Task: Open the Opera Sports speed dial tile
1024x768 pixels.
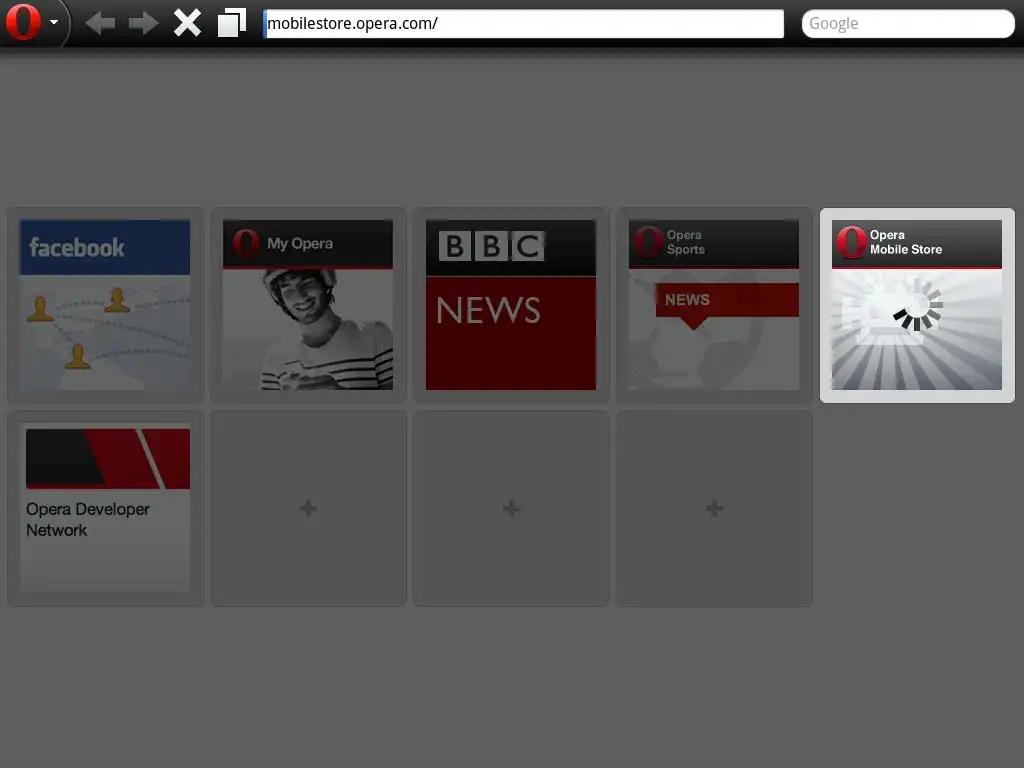Action: pos(714,305)
